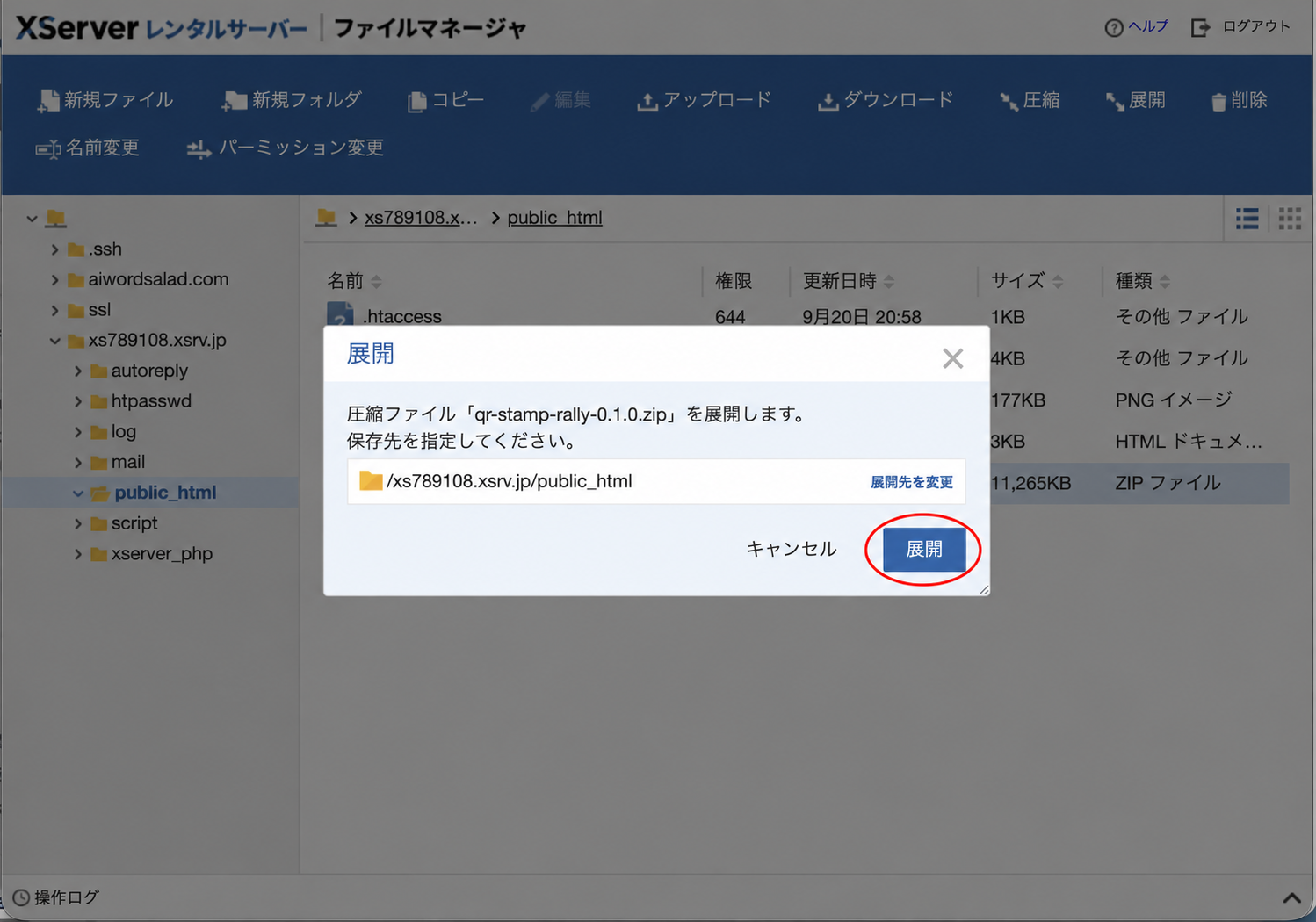
Task: Select the .ssh folder in tree
Action: point(95,249)
